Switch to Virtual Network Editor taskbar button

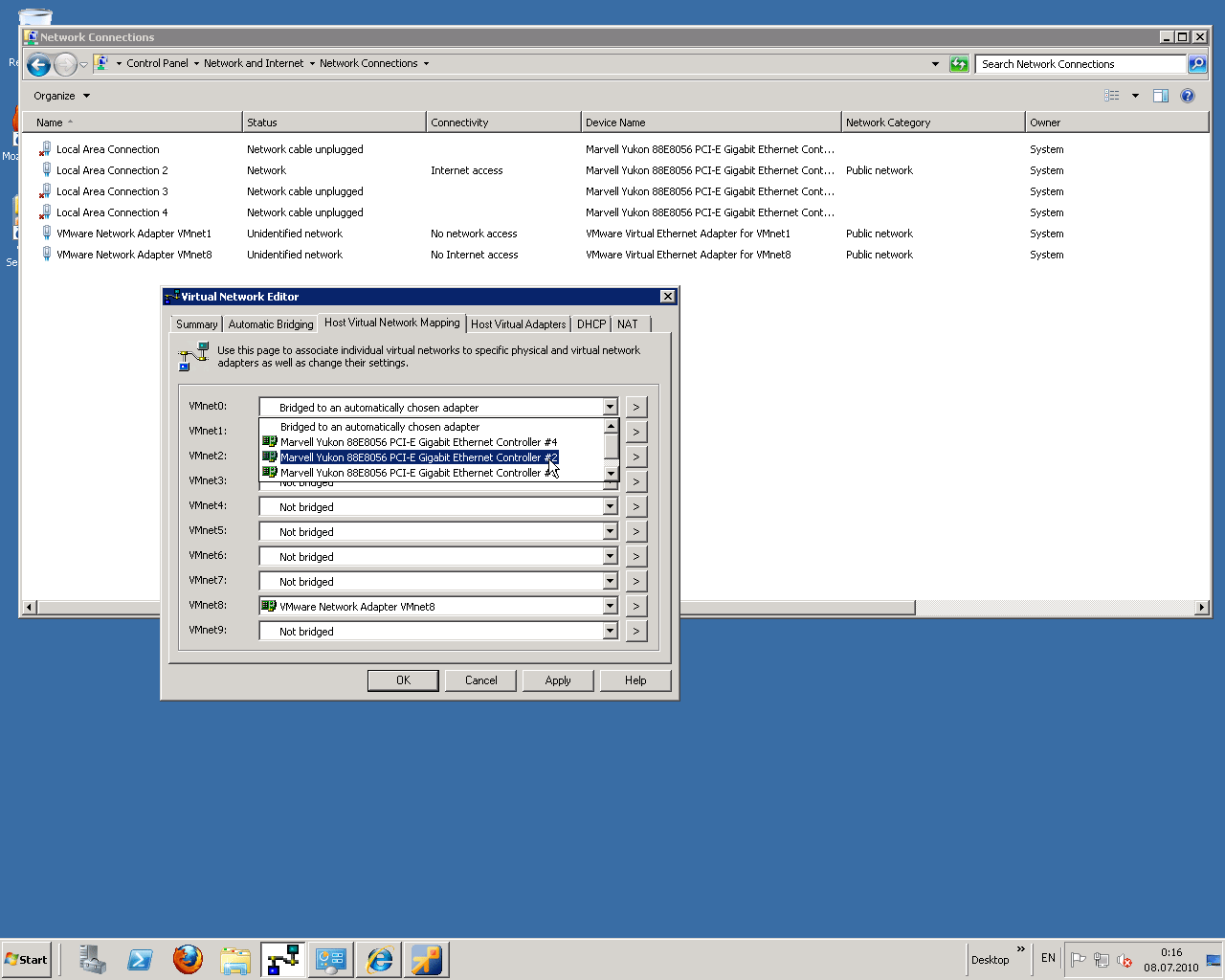point(283,959)
